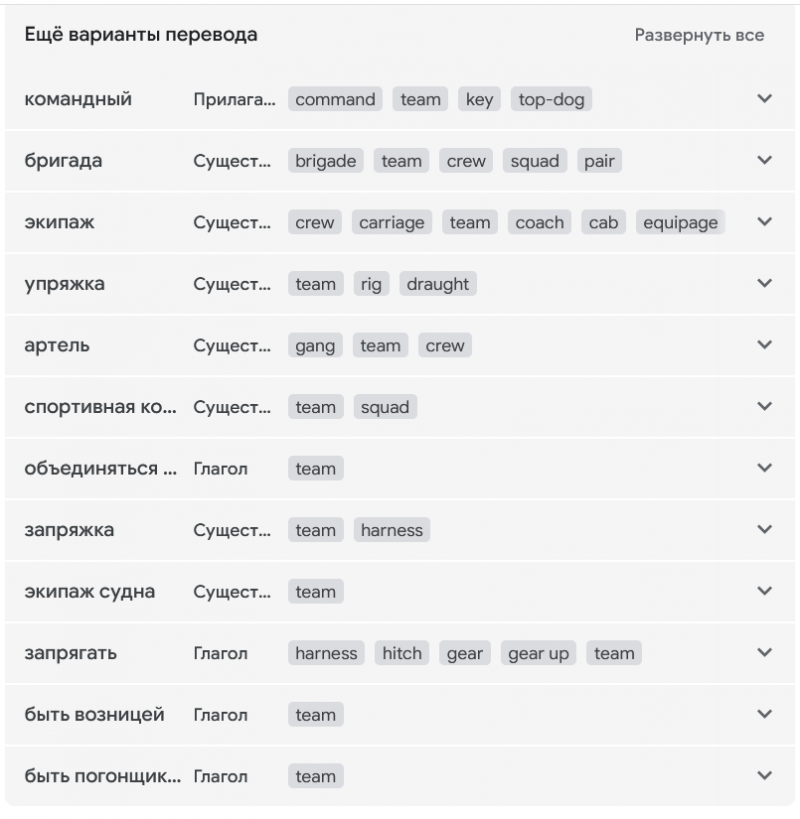Select the "draught" chip

438,284
